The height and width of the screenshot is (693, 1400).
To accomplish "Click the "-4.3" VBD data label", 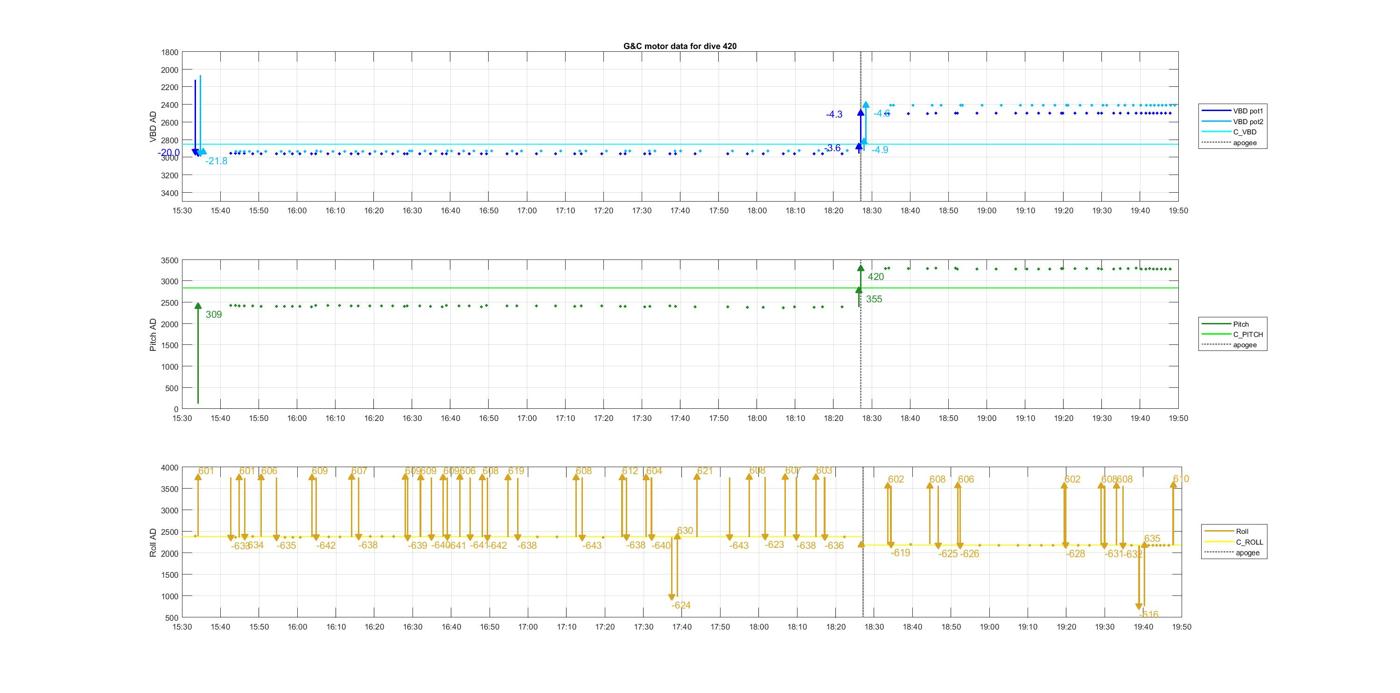I will (x=834, y=115).
